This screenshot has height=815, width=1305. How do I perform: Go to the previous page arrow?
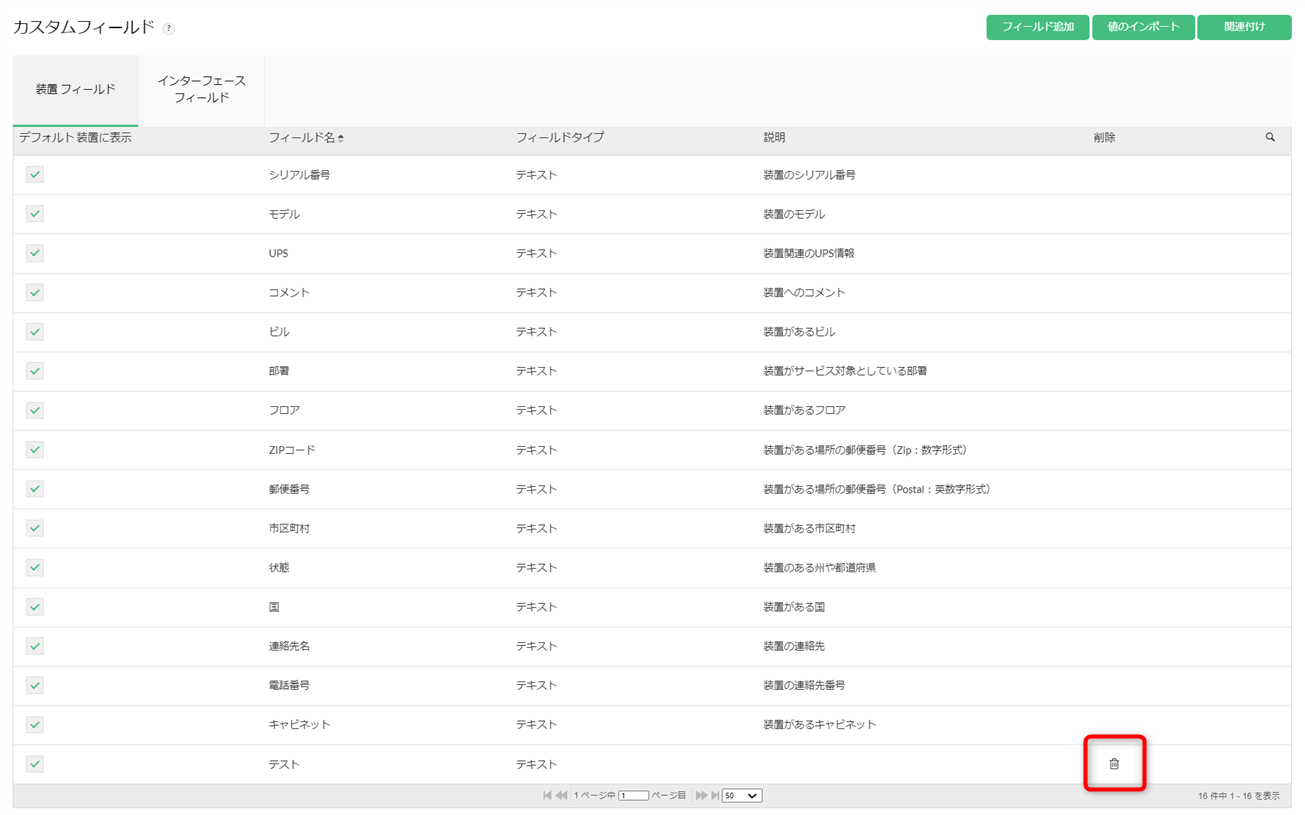562,796
